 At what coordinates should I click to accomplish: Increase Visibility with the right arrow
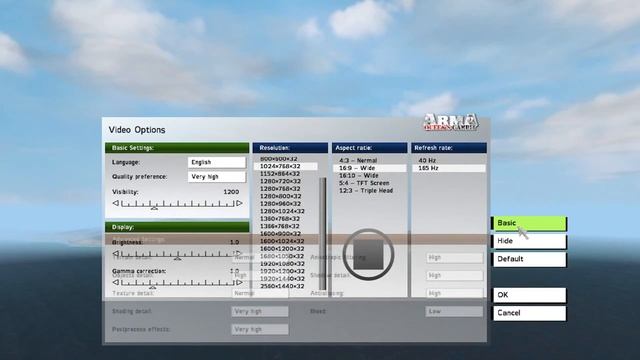pyautogui.click(x=240, y=203)
